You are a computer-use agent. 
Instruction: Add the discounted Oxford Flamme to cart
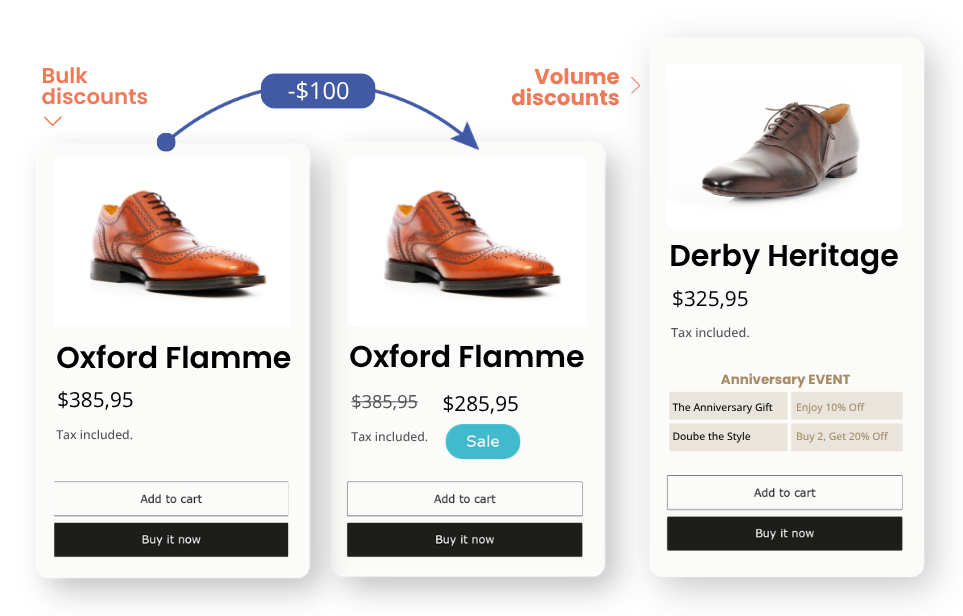464,498
